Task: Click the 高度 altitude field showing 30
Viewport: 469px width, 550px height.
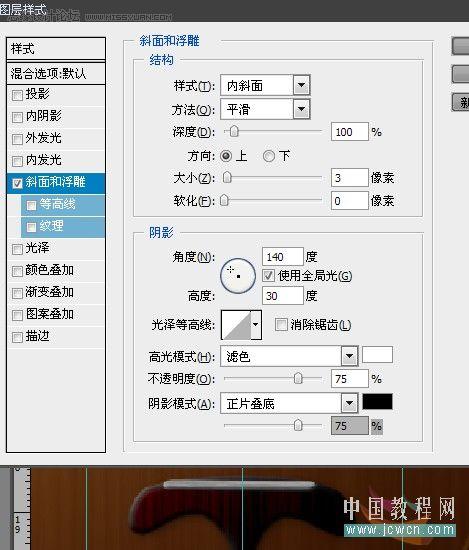Action: click(x=283, y=296)
